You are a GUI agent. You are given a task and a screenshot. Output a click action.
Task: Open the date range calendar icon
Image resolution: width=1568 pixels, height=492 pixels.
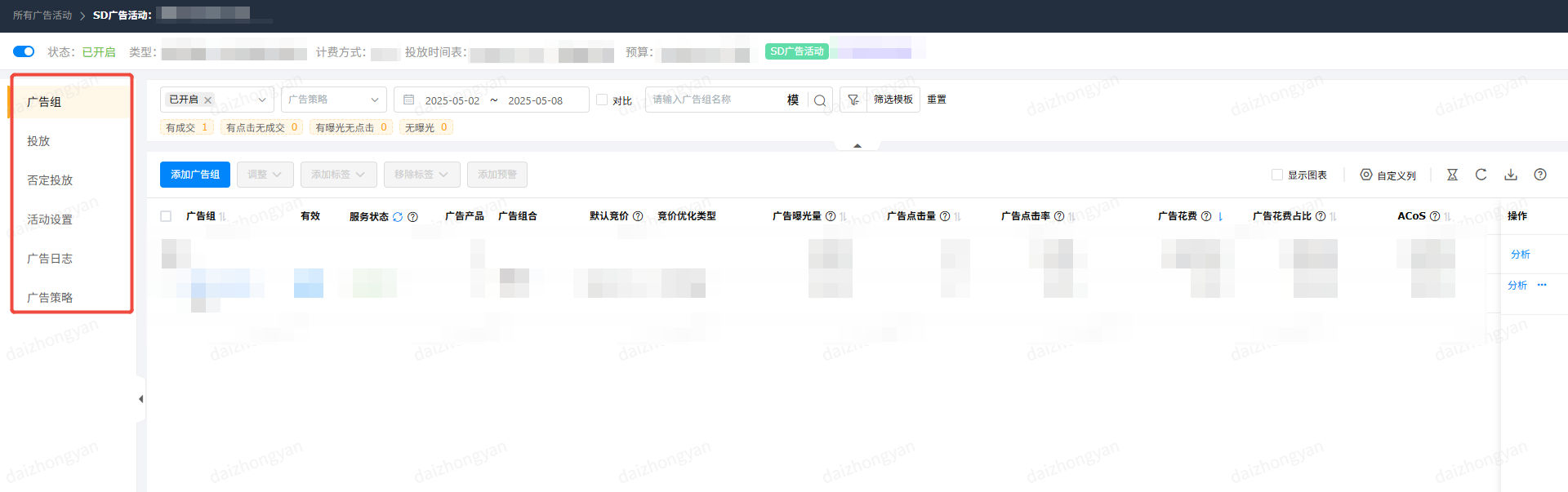point(409,100)
